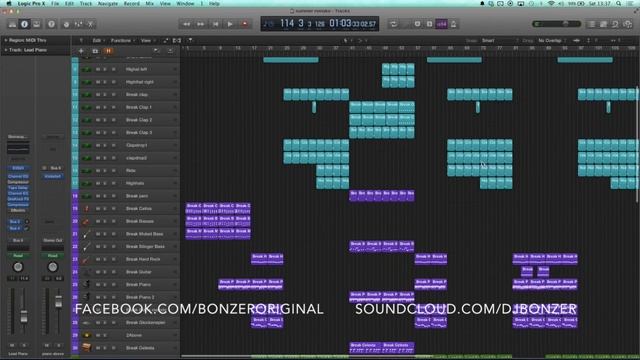The image size is (640, 360).
Task: Open the Navigate menu
Action: 108,3
